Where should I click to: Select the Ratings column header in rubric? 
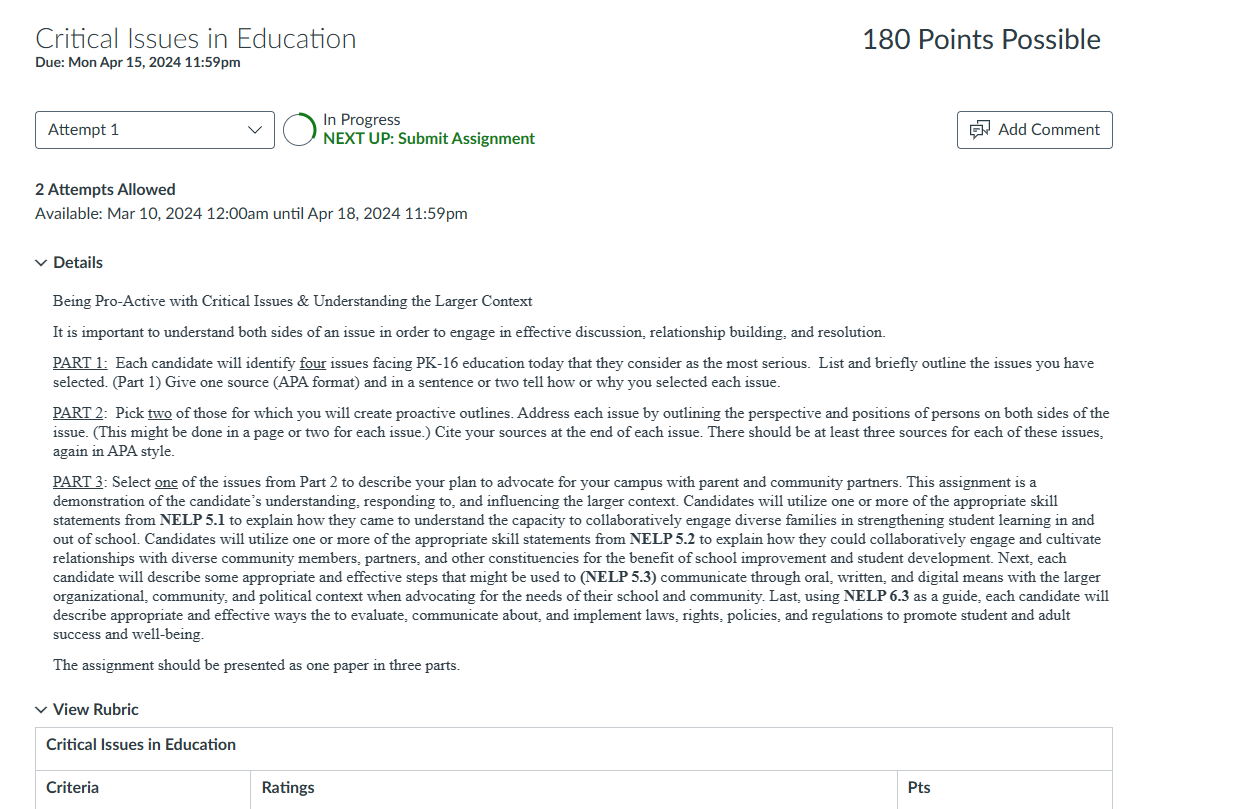click(x=288, y=788)
